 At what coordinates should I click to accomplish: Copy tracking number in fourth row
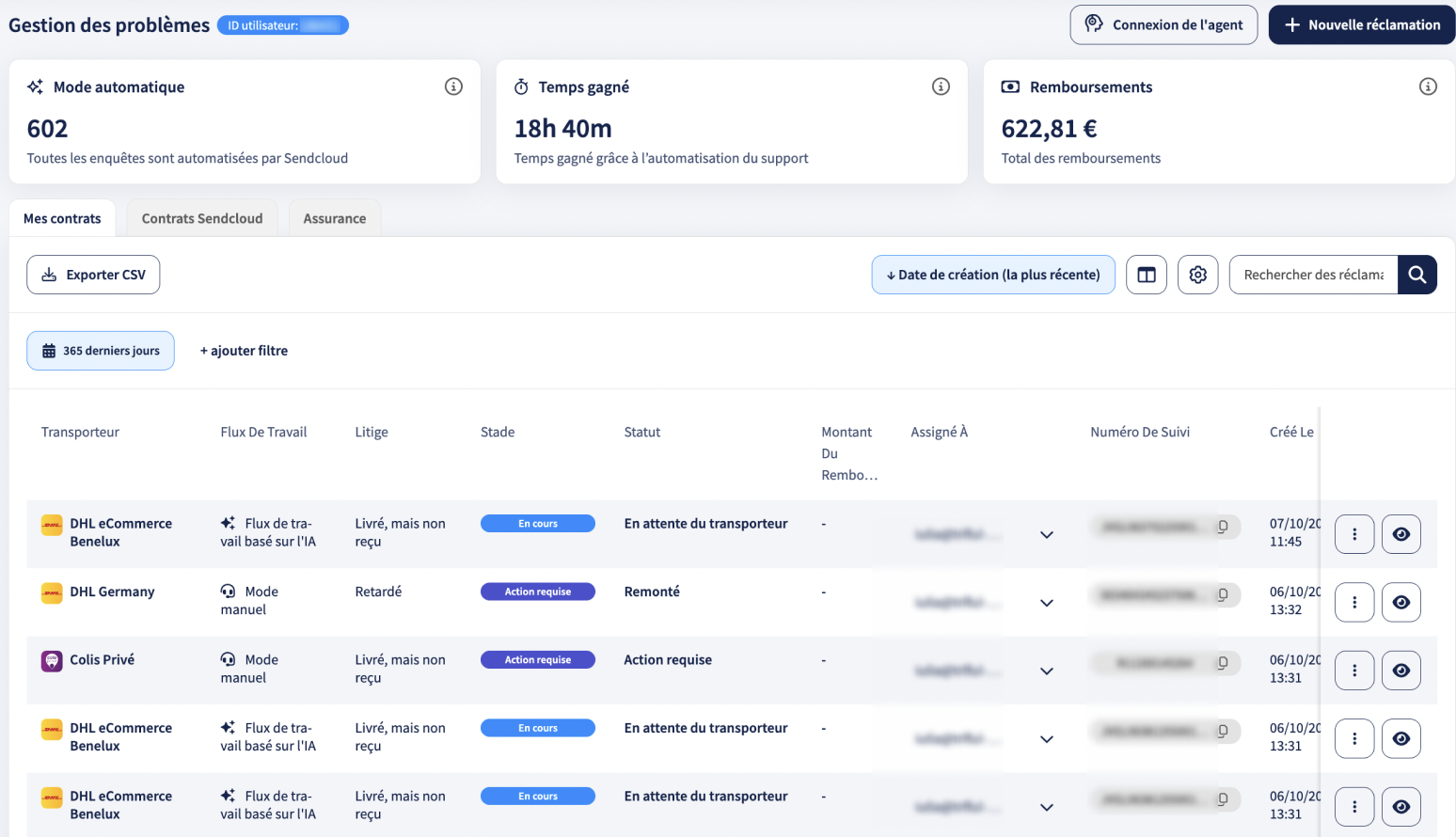point(1223,731)
